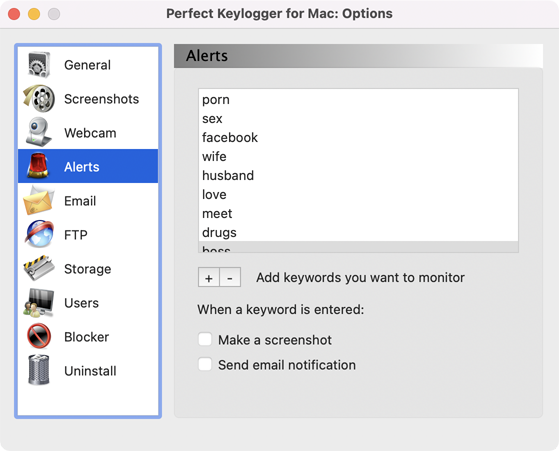Click the Blocker prohibited sign icon
Image resolution: width=559 pixels, height=451 pixels.
39,336
